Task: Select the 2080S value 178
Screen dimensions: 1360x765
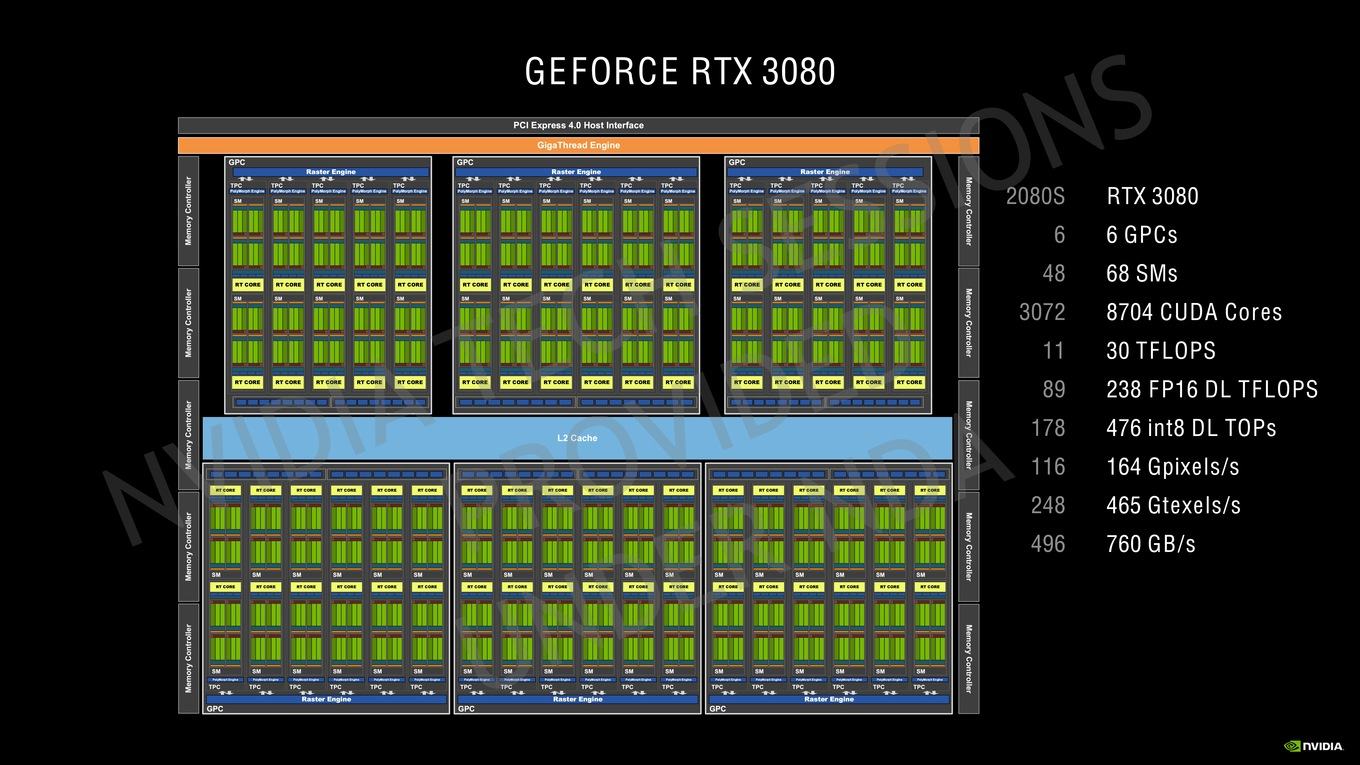Action: coord(1048,428)
